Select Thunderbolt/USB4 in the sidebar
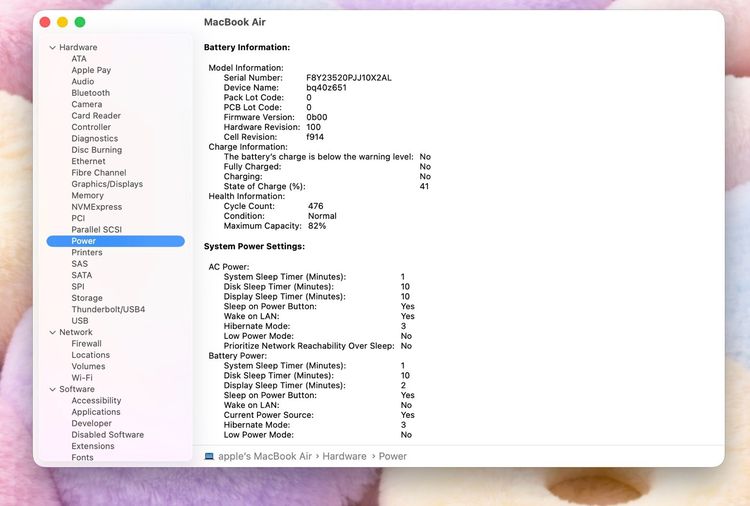This screenshot has width=750, height=506. (x=108, y=309)
